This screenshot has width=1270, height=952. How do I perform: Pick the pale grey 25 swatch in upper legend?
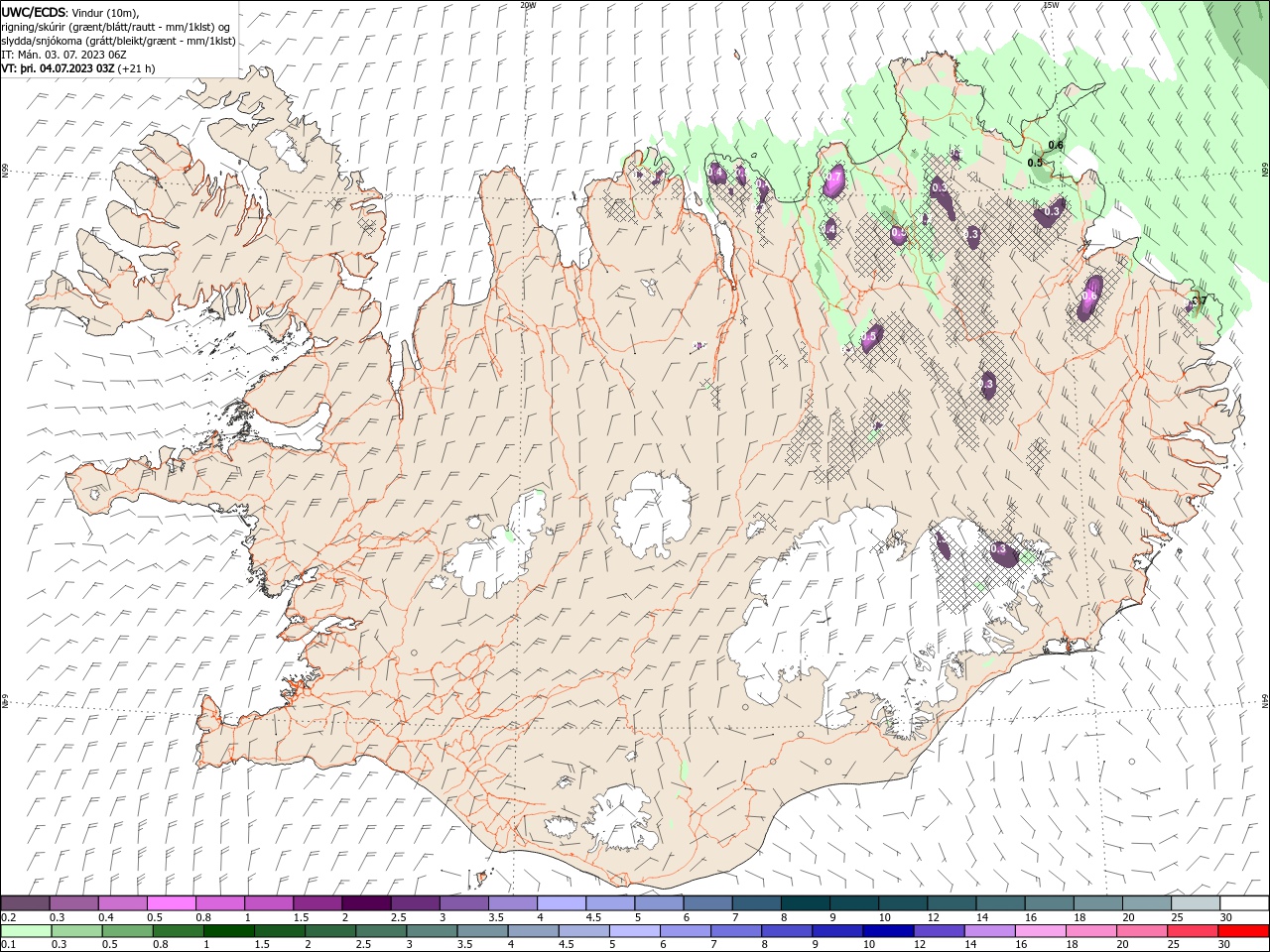point(1196,903)
